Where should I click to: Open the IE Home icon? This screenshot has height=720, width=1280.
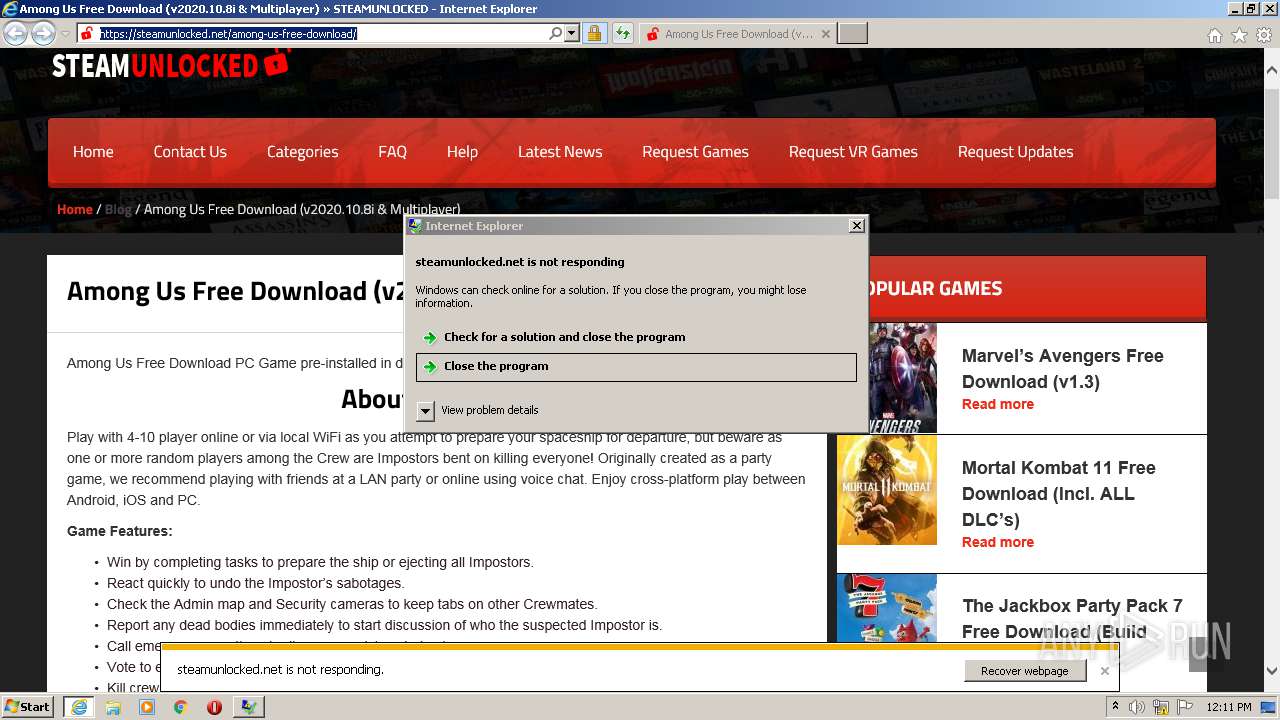tap(1214, 35)
